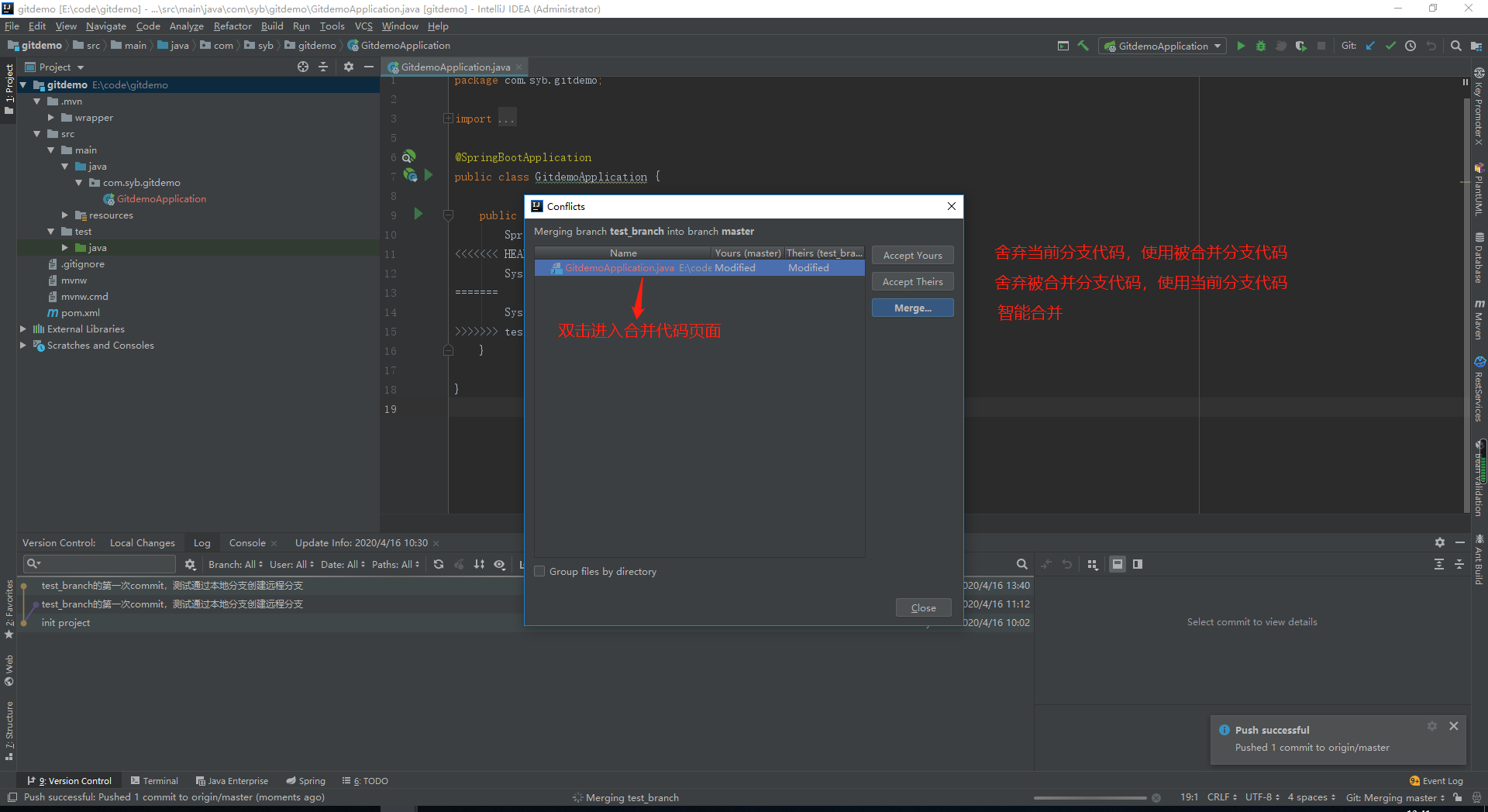
Task: Open the Branch: All filter
Action: [x=236, y=564]
